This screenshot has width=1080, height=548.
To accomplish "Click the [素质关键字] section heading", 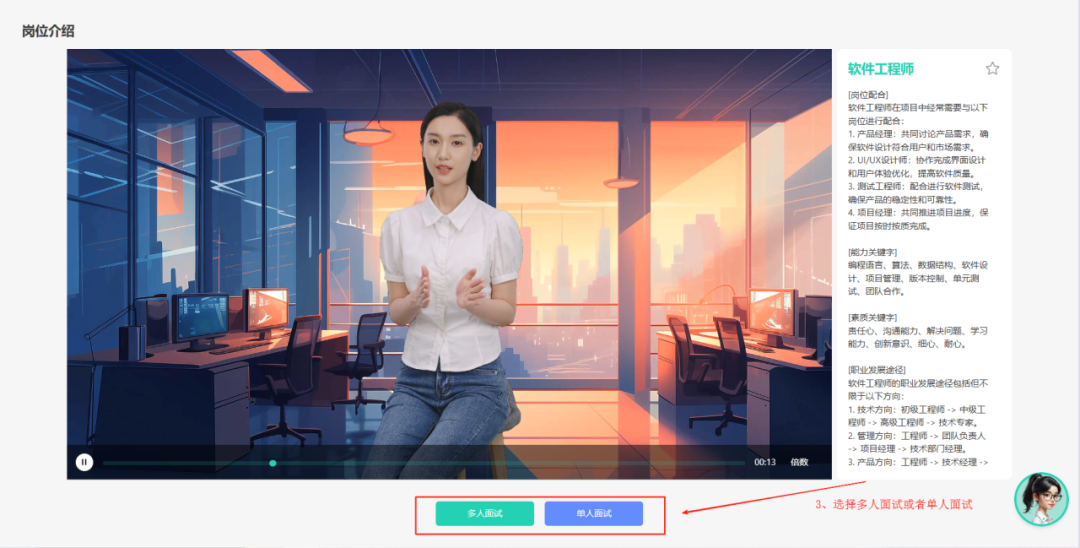I will (872, 317).
